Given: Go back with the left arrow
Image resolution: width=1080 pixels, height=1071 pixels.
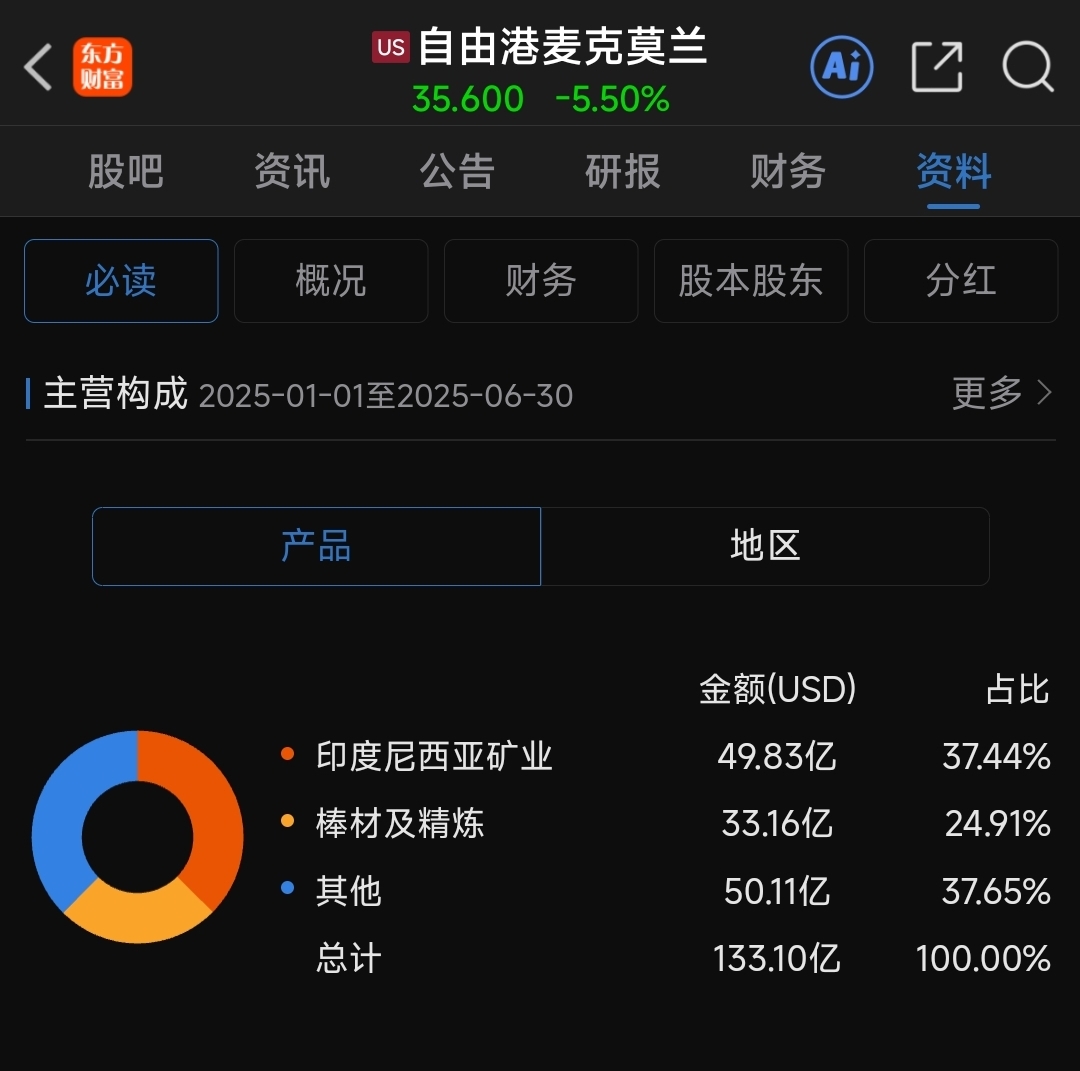Looking at the screenshot, I should point(38,67).
